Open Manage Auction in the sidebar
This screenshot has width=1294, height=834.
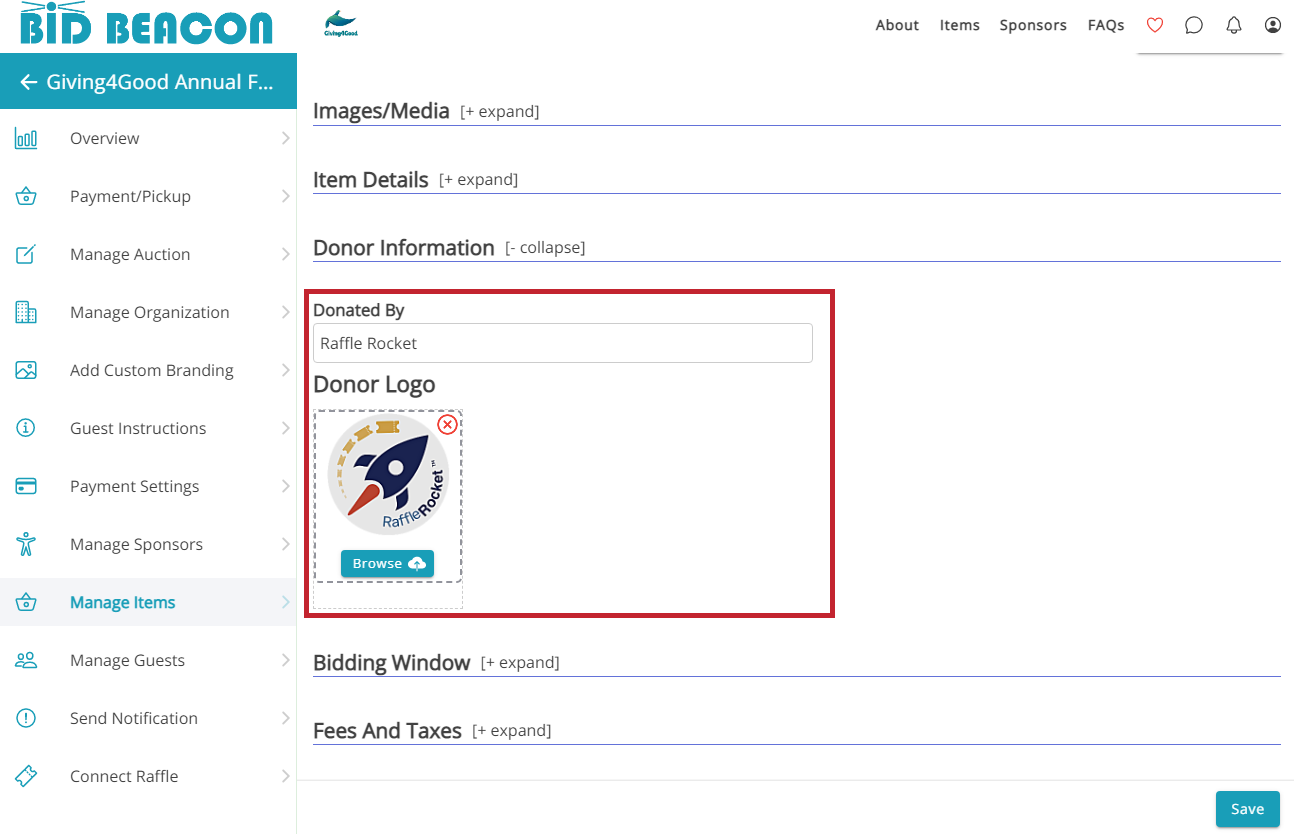[x=148, y=255]
